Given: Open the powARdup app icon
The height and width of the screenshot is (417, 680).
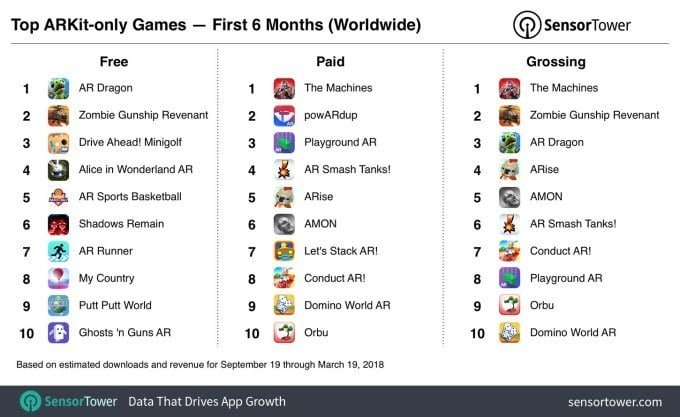Looking at the screenshot, I should 284,116.
